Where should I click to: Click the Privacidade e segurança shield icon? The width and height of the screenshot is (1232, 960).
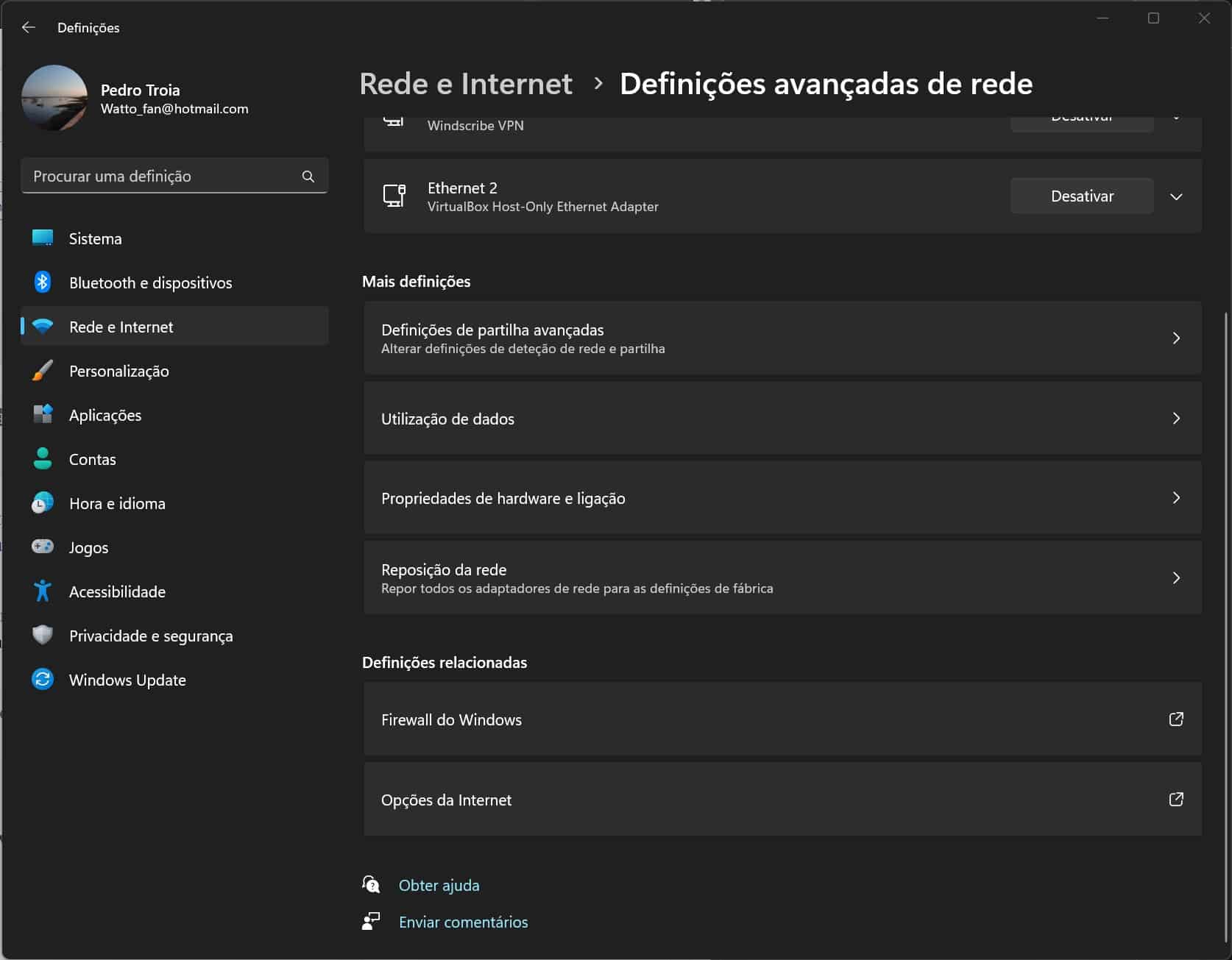point(43,635)
